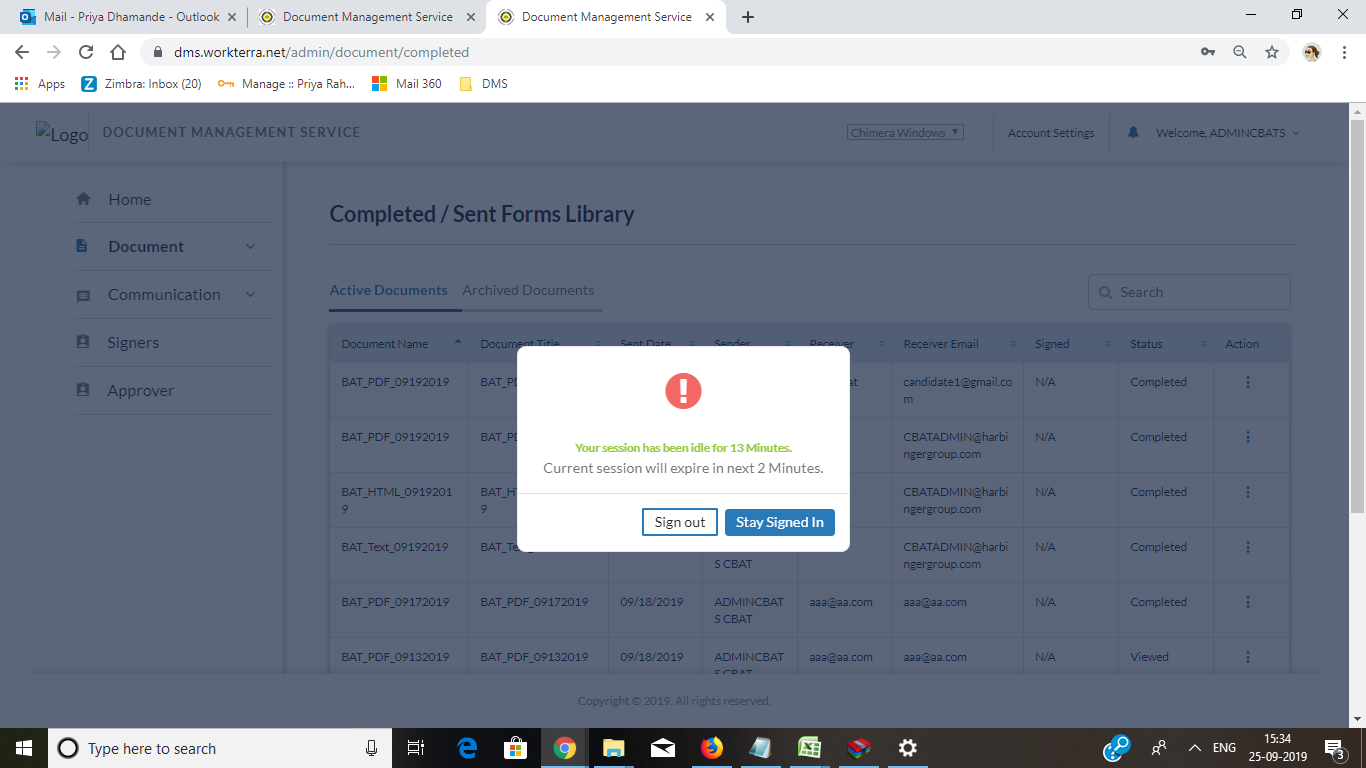Click the taskbar search box
1366x768 pixels.
click(x=220, y=748)
